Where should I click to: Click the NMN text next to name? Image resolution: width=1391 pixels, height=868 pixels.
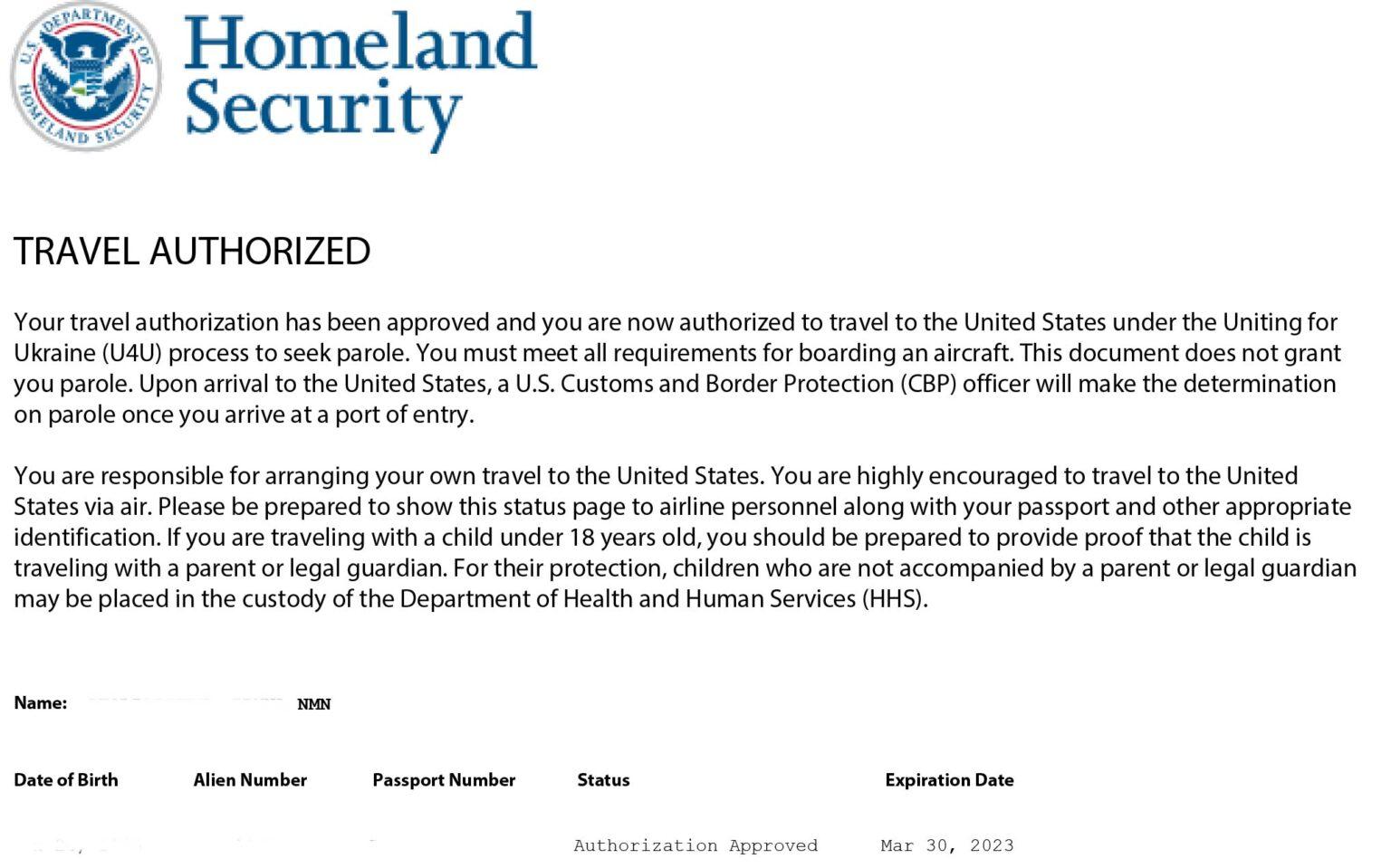[314, 704]
